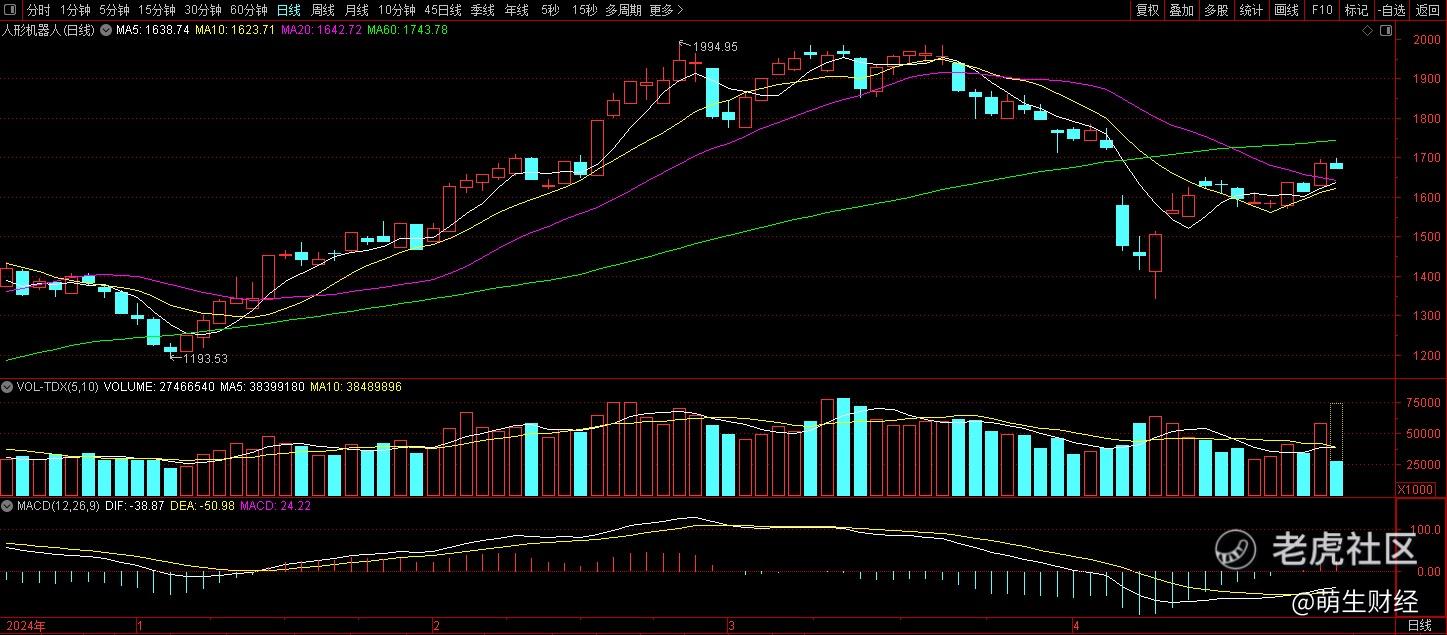Click the volume MA10: 38489896 label

tap(356, 386)
